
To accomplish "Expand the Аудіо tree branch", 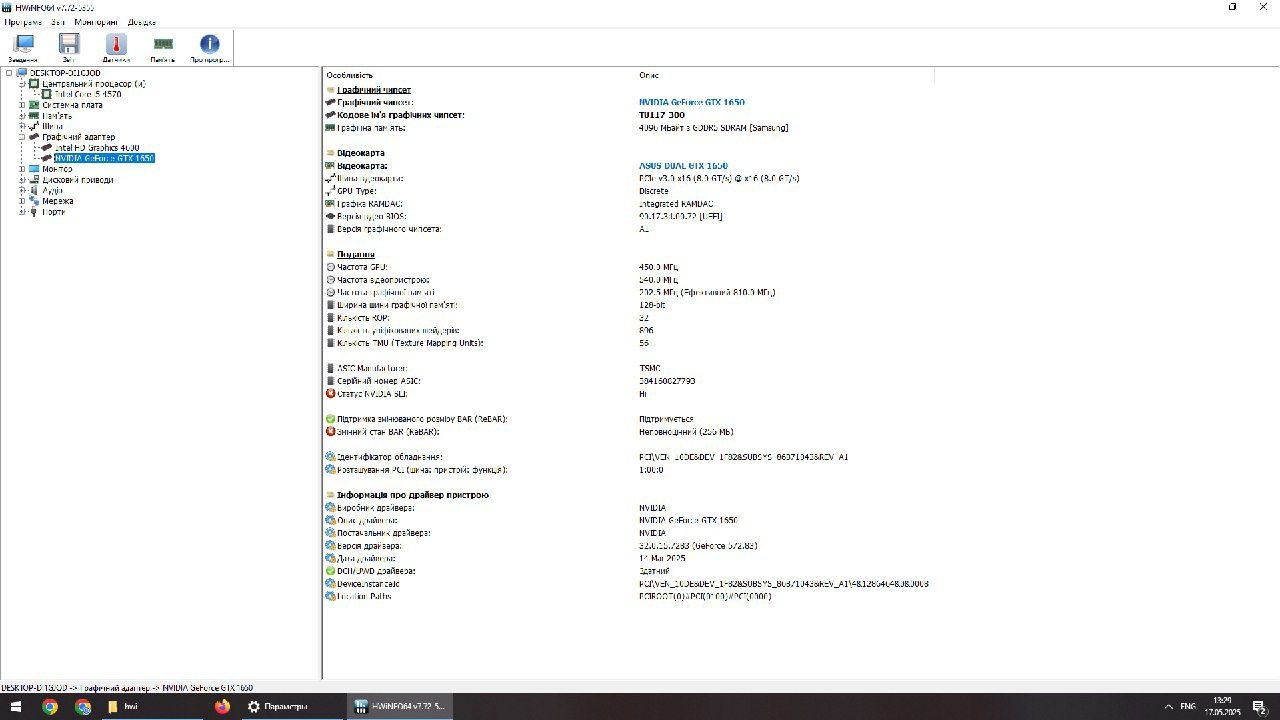I will click(21, 190).
